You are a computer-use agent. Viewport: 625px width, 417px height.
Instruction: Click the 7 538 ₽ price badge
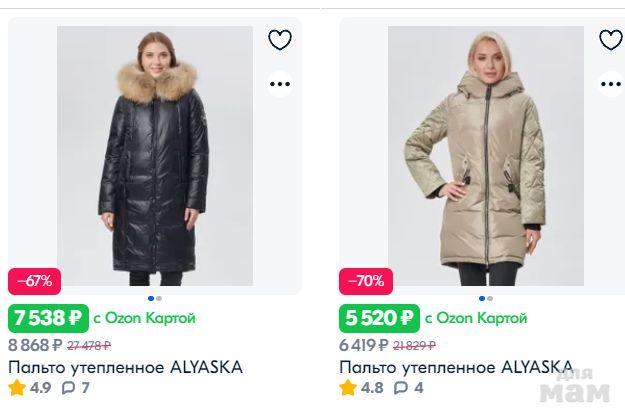48,319
